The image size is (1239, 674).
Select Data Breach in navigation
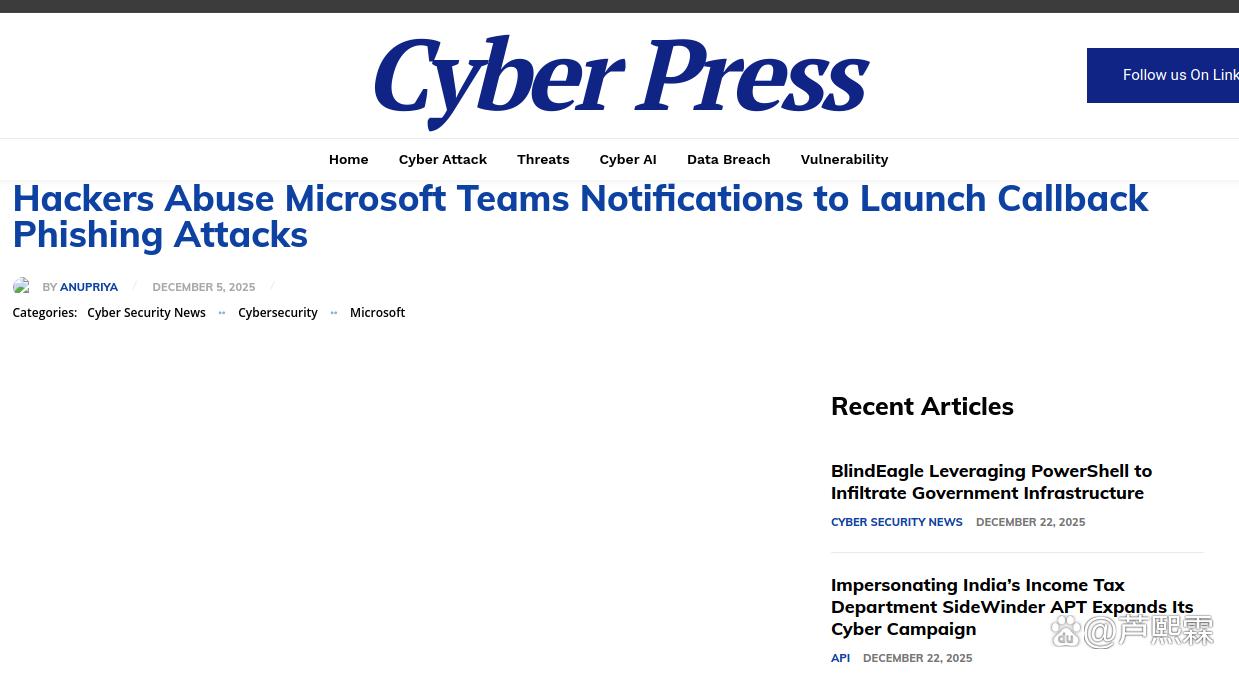728,159
